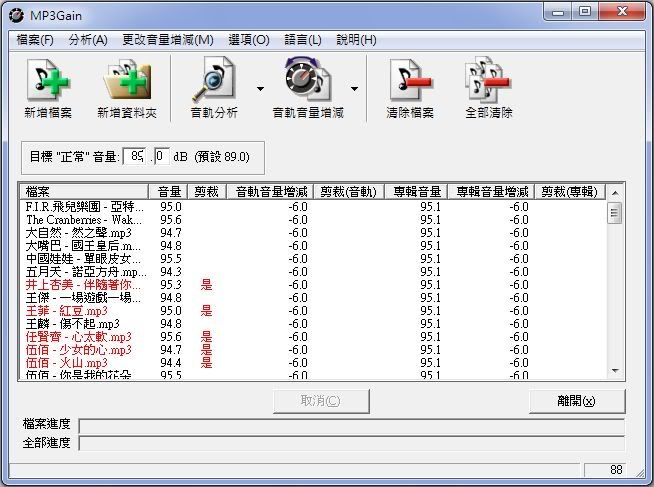The height and width of the screenshot is (487, 654).
Task: Minimize the MP3Gain window
Action: click(x=558, y=12)
